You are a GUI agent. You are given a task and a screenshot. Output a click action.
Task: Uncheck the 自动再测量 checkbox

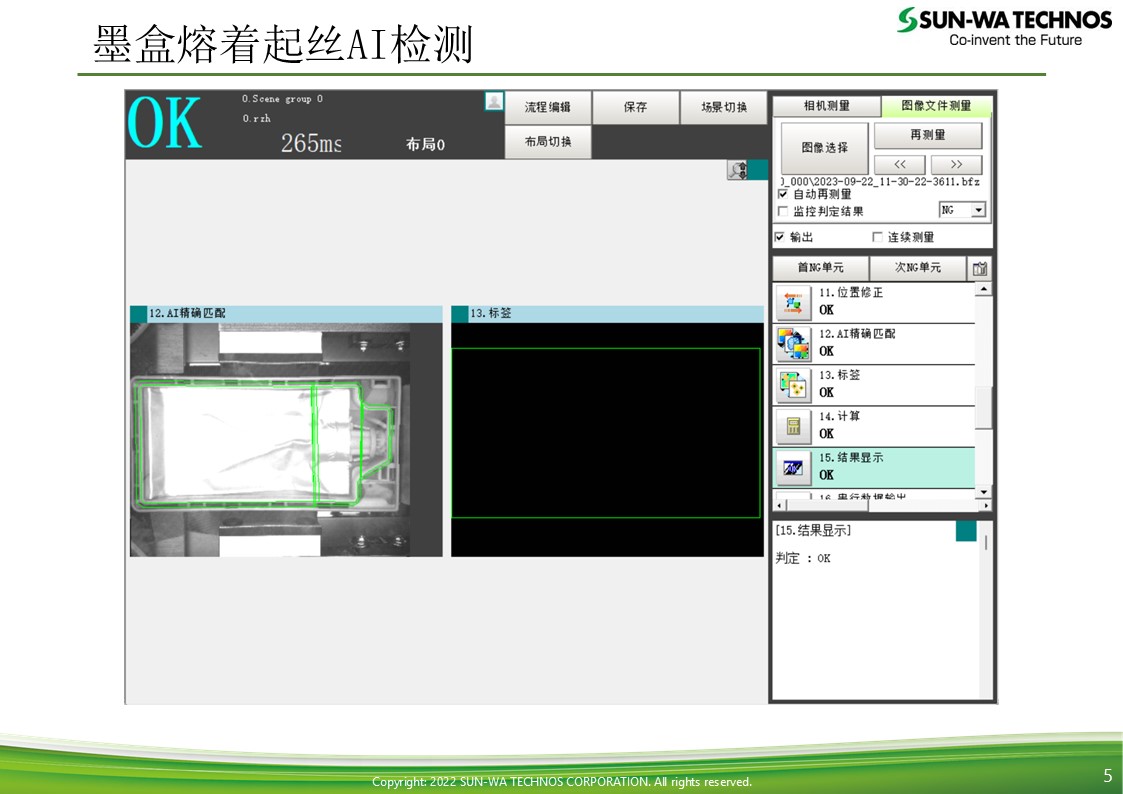pyautogui.click(x=783, y=194)
